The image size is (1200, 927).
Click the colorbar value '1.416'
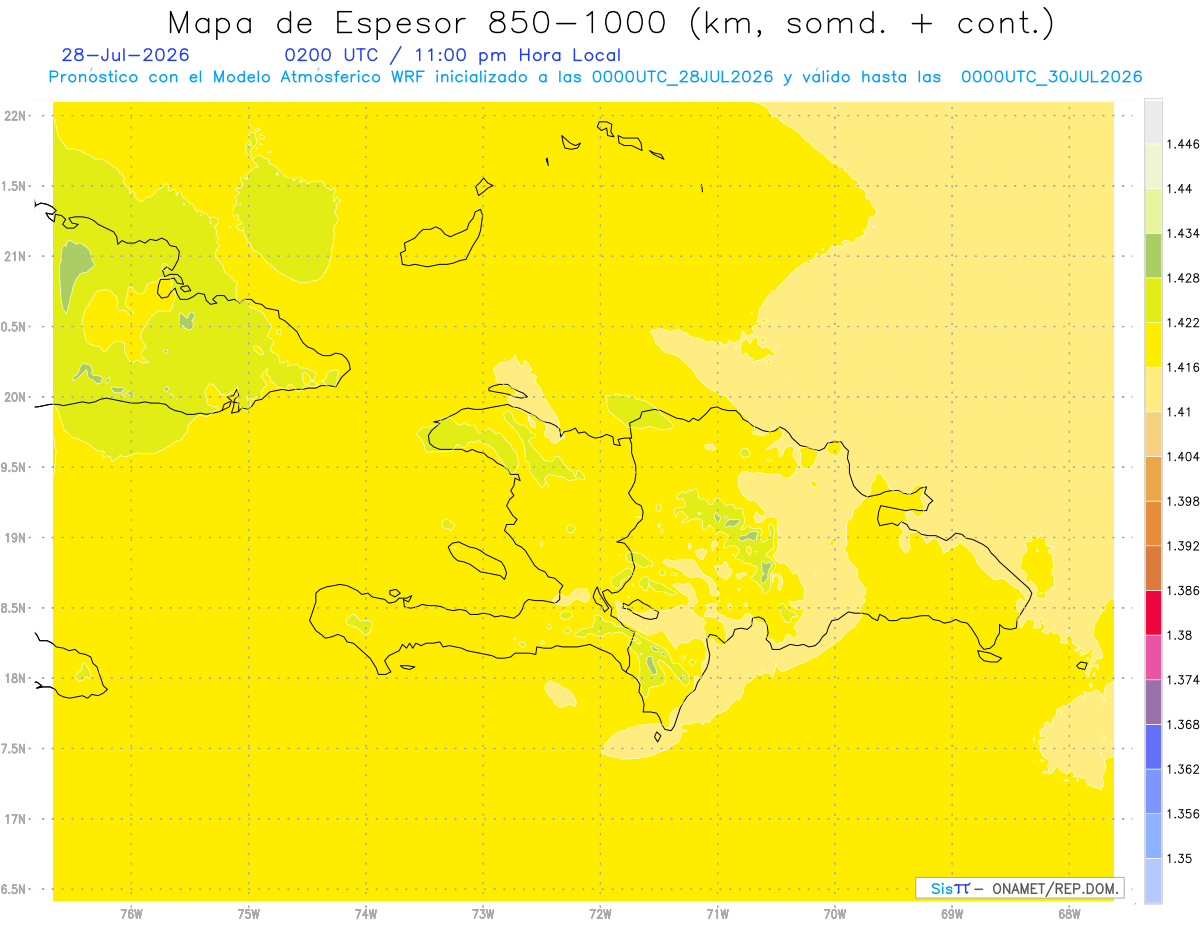coord(1185,367)
